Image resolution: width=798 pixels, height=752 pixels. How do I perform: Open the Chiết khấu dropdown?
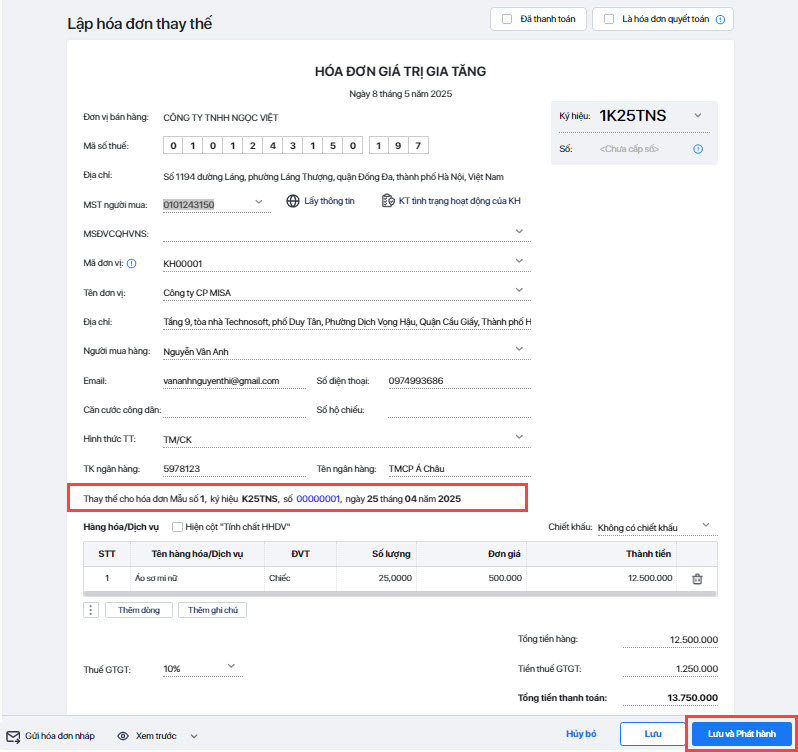point(706,525)
